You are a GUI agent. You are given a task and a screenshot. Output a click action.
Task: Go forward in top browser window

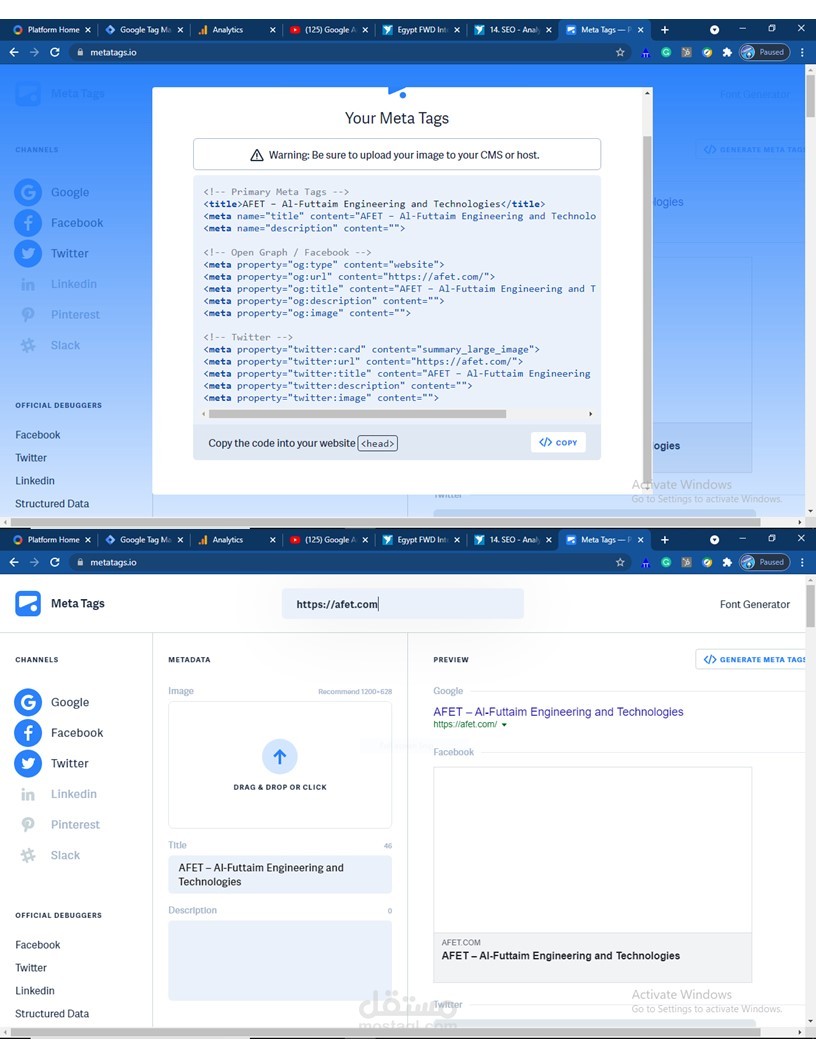click(x=34, y=52)
